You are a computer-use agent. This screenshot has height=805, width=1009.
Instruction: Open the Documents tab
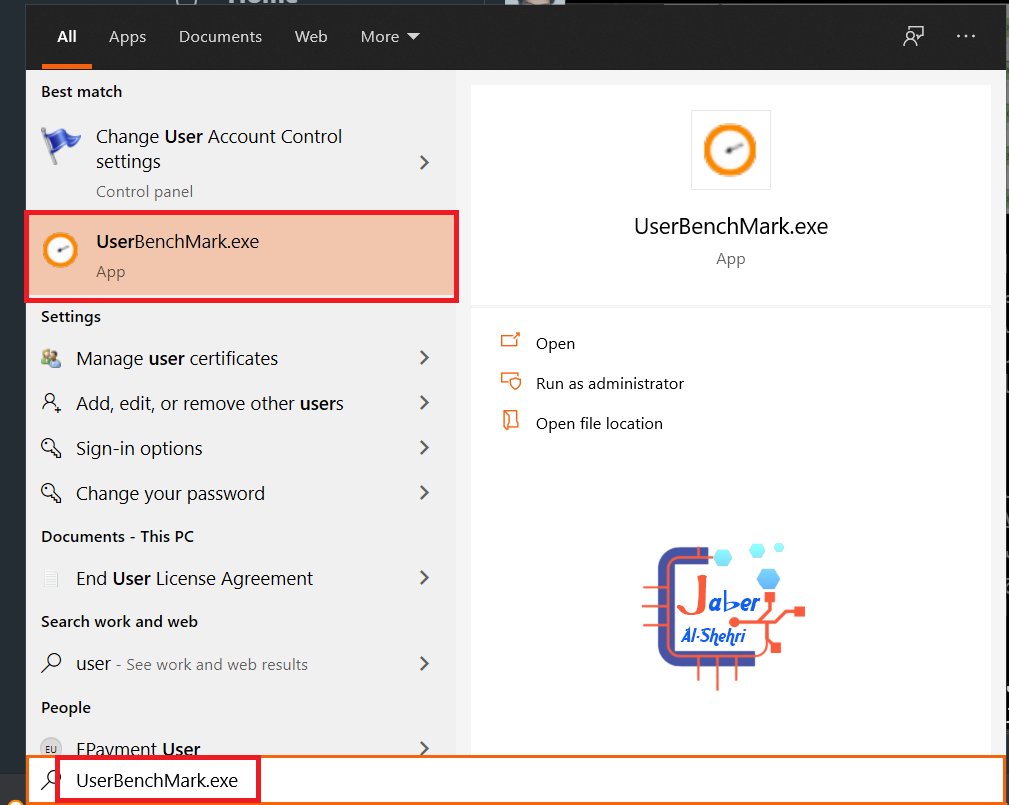pos(220,37)
